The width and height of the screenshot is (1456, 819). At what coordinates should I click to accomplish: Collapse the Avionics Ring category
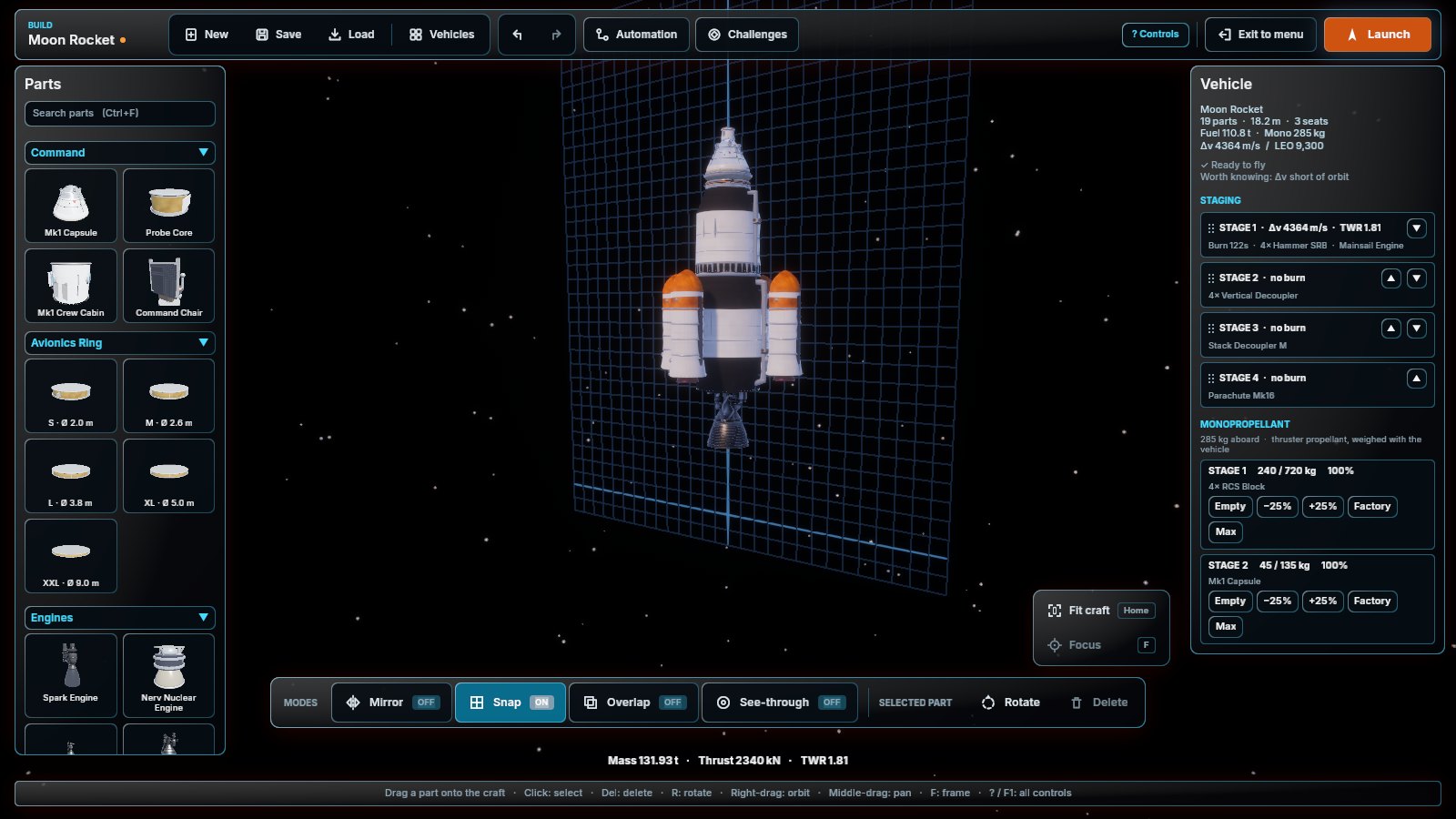pyautogui.click(x=120, y=343)
